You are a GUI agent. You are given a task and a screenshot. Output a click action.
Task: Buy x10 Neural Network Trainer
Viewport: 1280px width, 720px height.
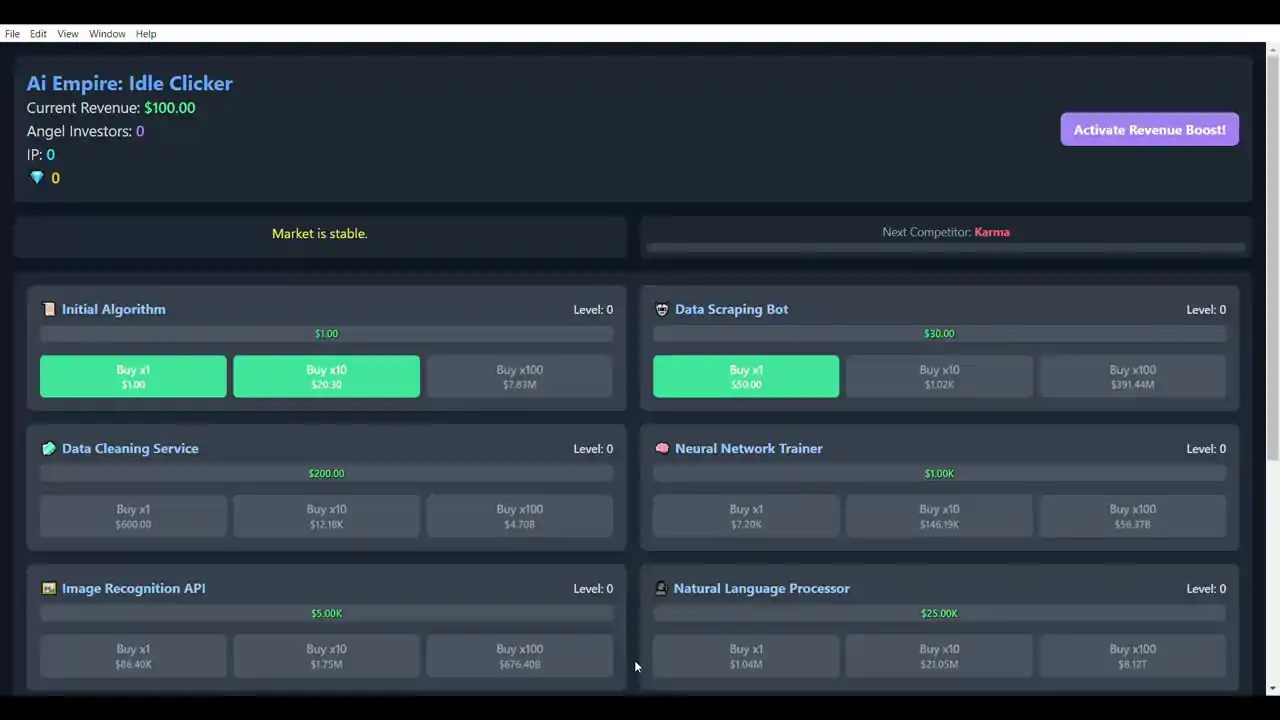point(939,516)
